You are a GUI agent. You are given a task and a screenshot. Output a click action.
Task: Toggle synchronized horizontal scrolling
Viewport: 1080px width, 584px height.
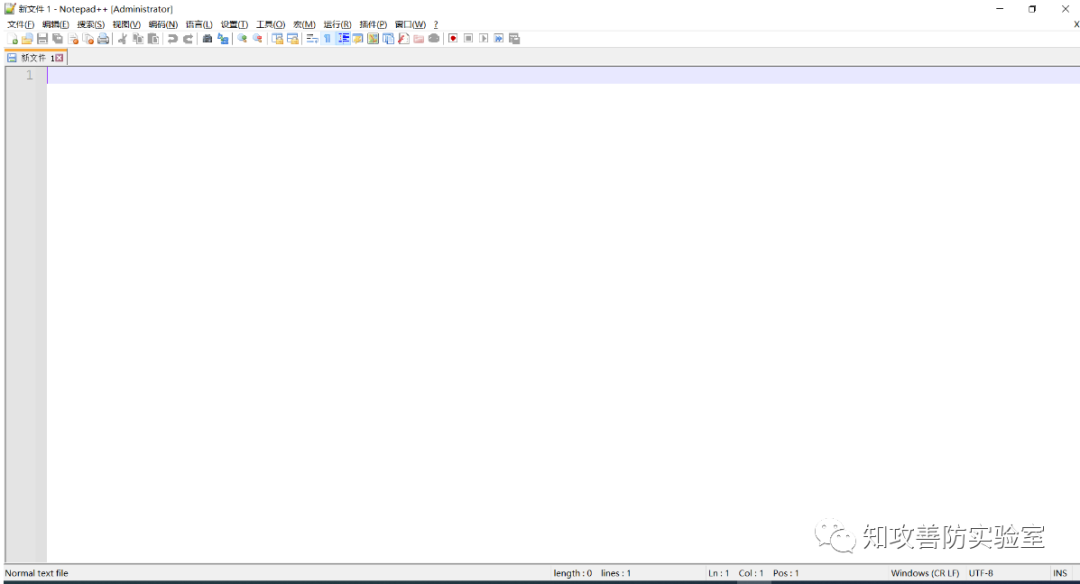[293, 39]
